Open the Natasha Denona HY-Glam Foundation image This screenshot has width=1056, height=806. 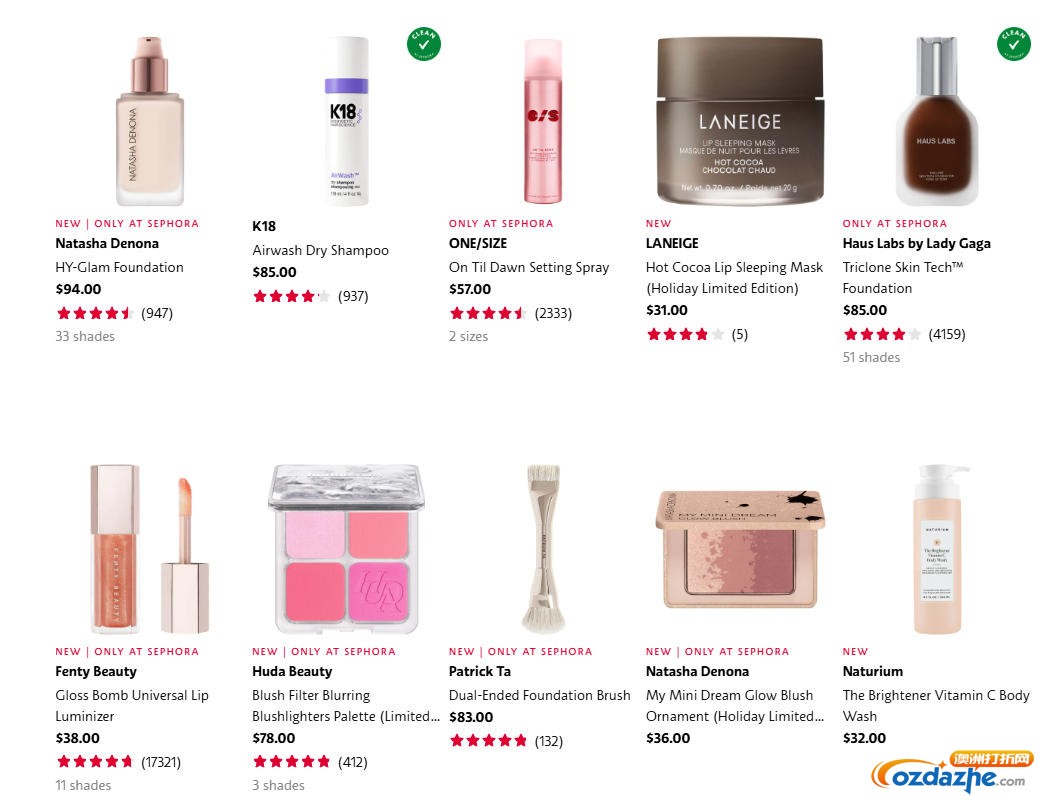(149, 120)
